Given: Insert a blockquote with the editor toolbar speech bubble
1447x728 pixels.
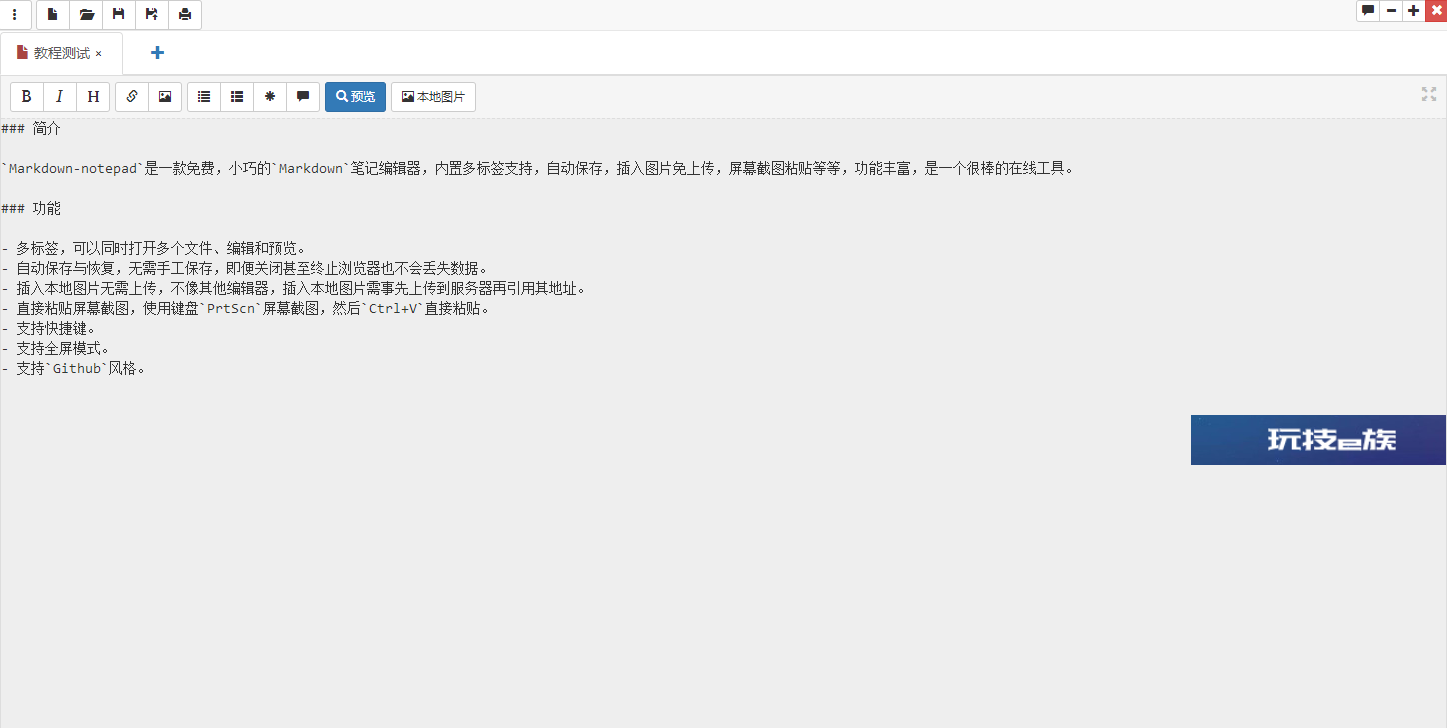Looking at the screenshot, I should [303, 97].
